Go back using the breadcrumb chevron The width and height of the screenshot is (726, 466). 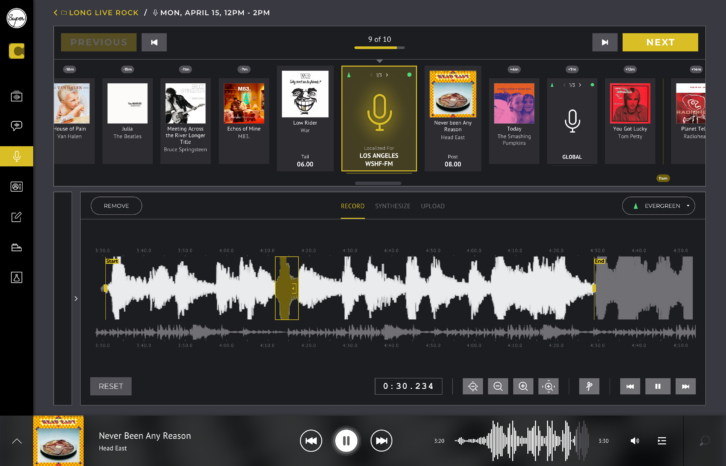[x=56, y=13]
